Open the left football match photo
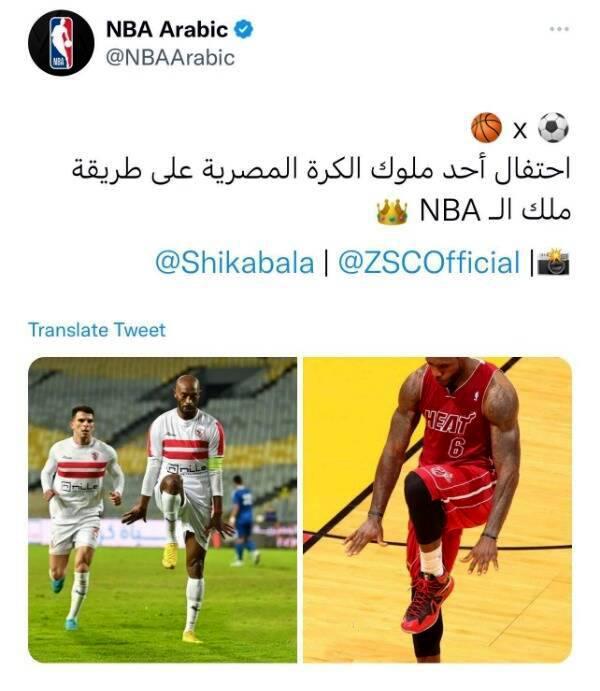 point(163,510)
